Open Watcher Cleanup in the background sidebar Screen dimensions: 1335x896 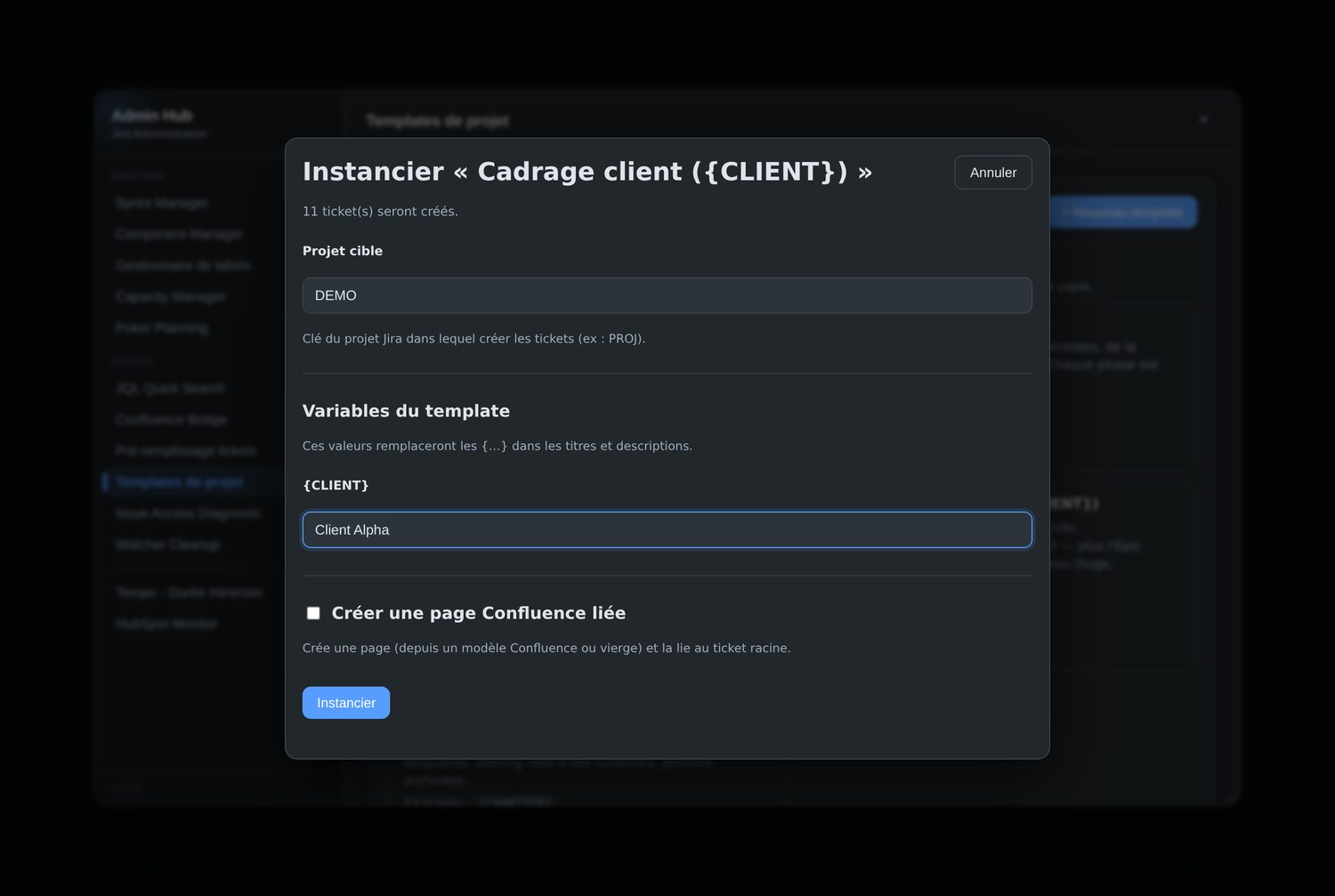click(167, 544)
